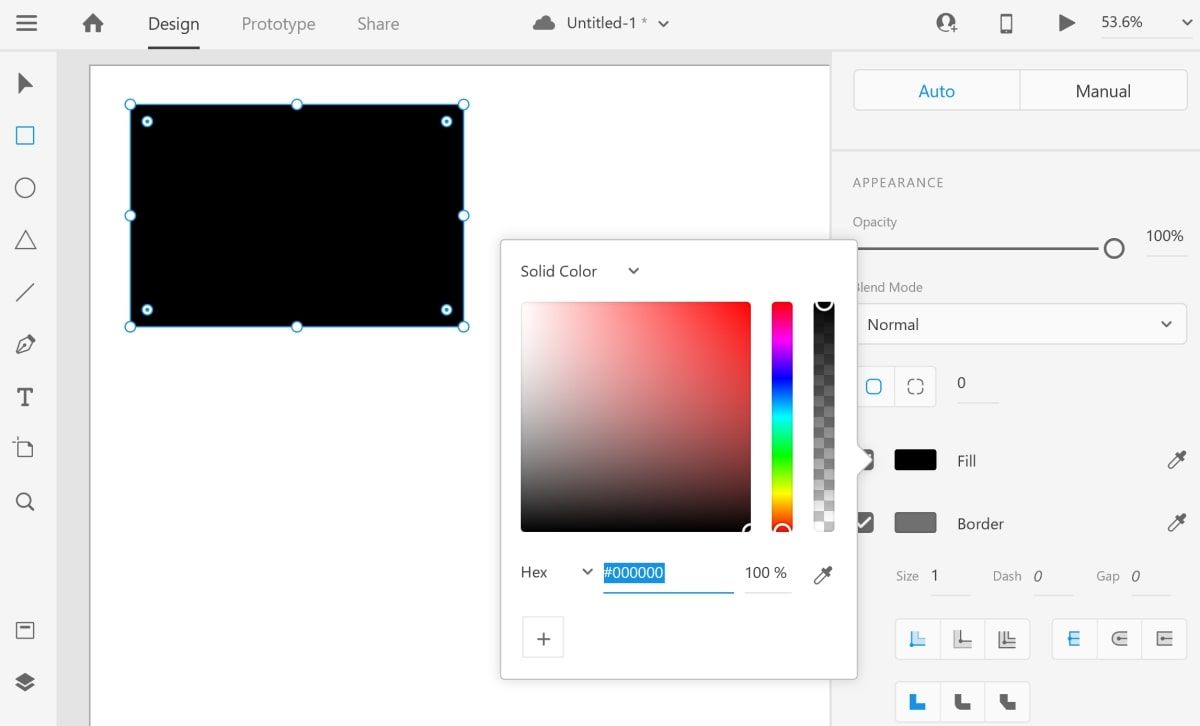The image size is (1200, 726).
Task: Select miter join option
Action: [918, 702]
